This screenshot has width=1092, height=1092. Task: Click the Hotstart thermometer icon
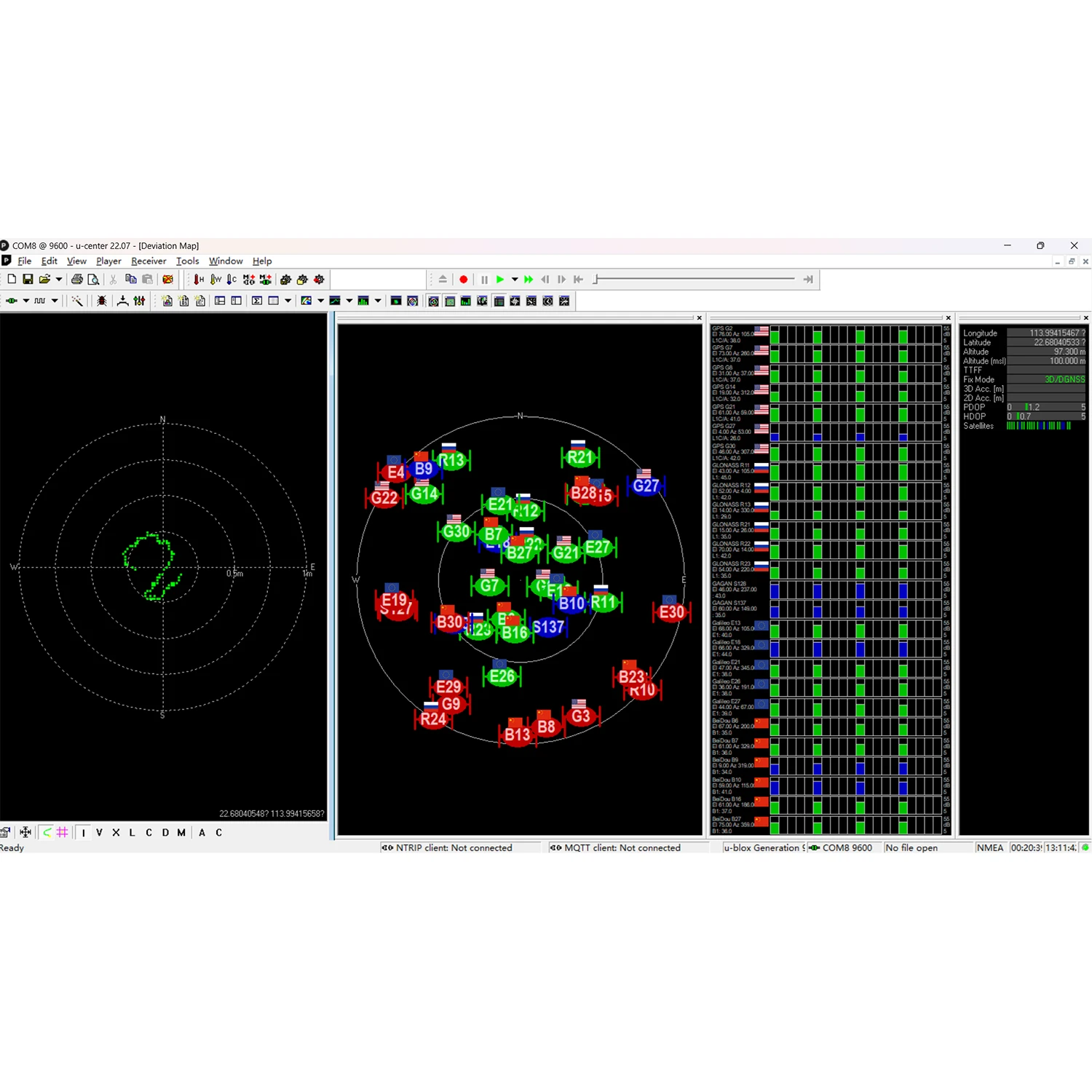coord(199,280)
